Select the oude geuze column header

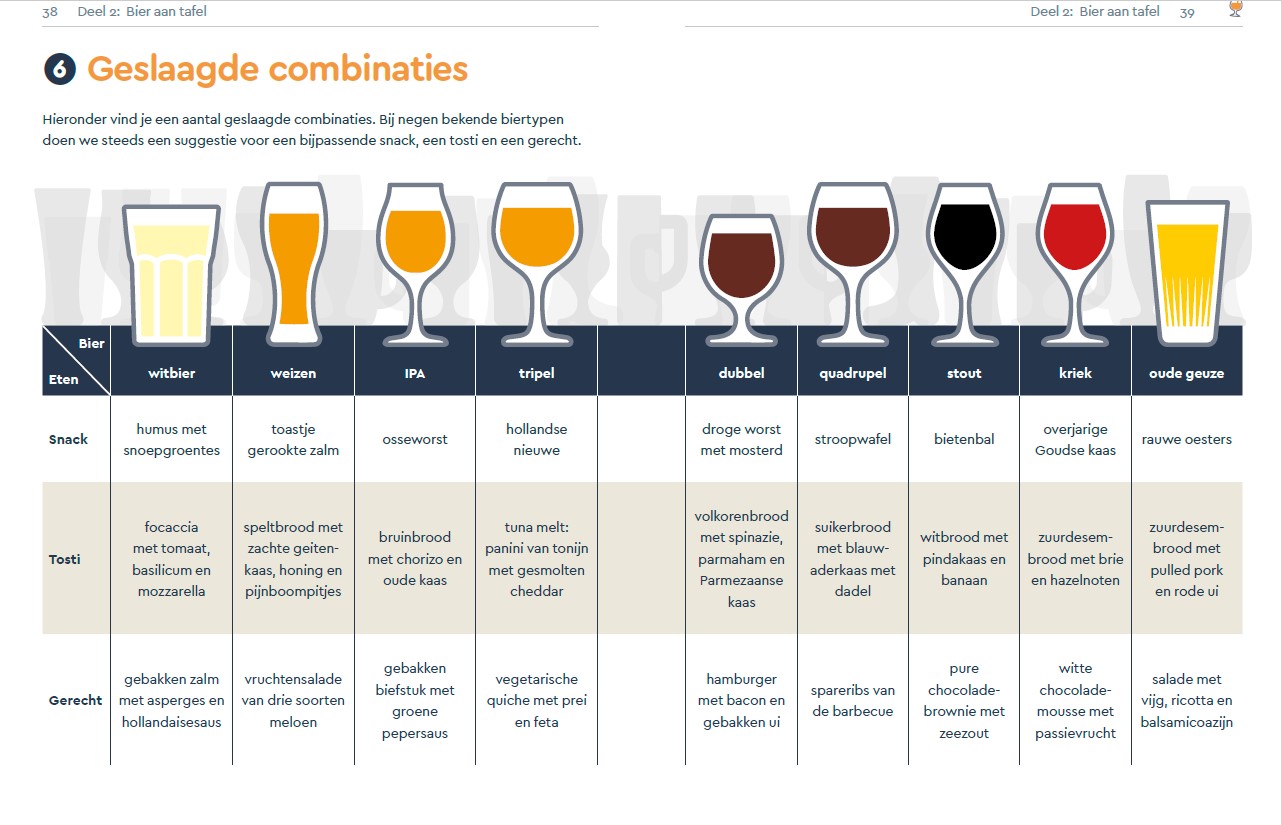(1187, 373)
